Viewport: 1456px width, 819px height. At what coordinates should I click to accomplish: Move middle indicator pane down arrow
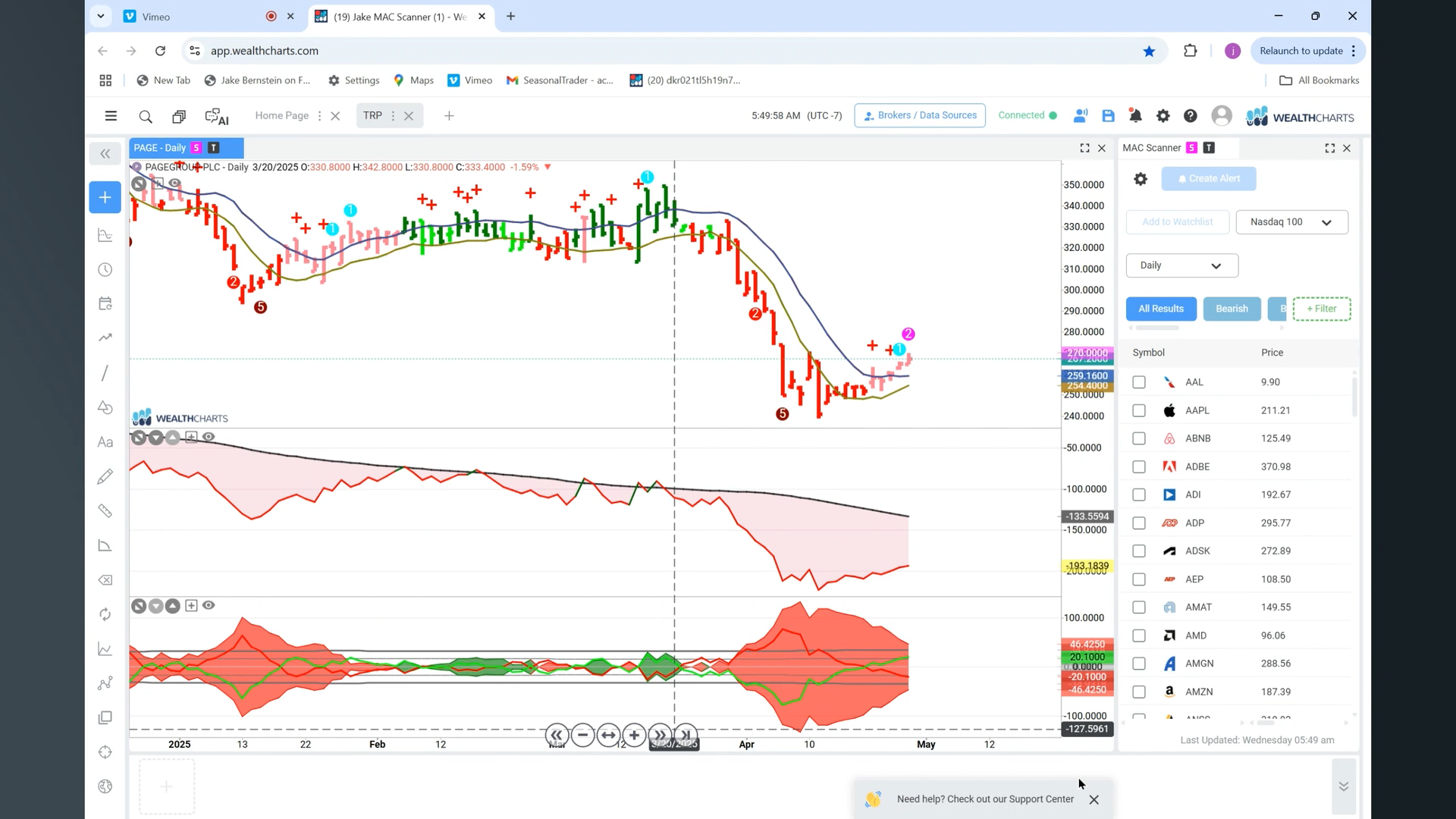pos(155,438)
